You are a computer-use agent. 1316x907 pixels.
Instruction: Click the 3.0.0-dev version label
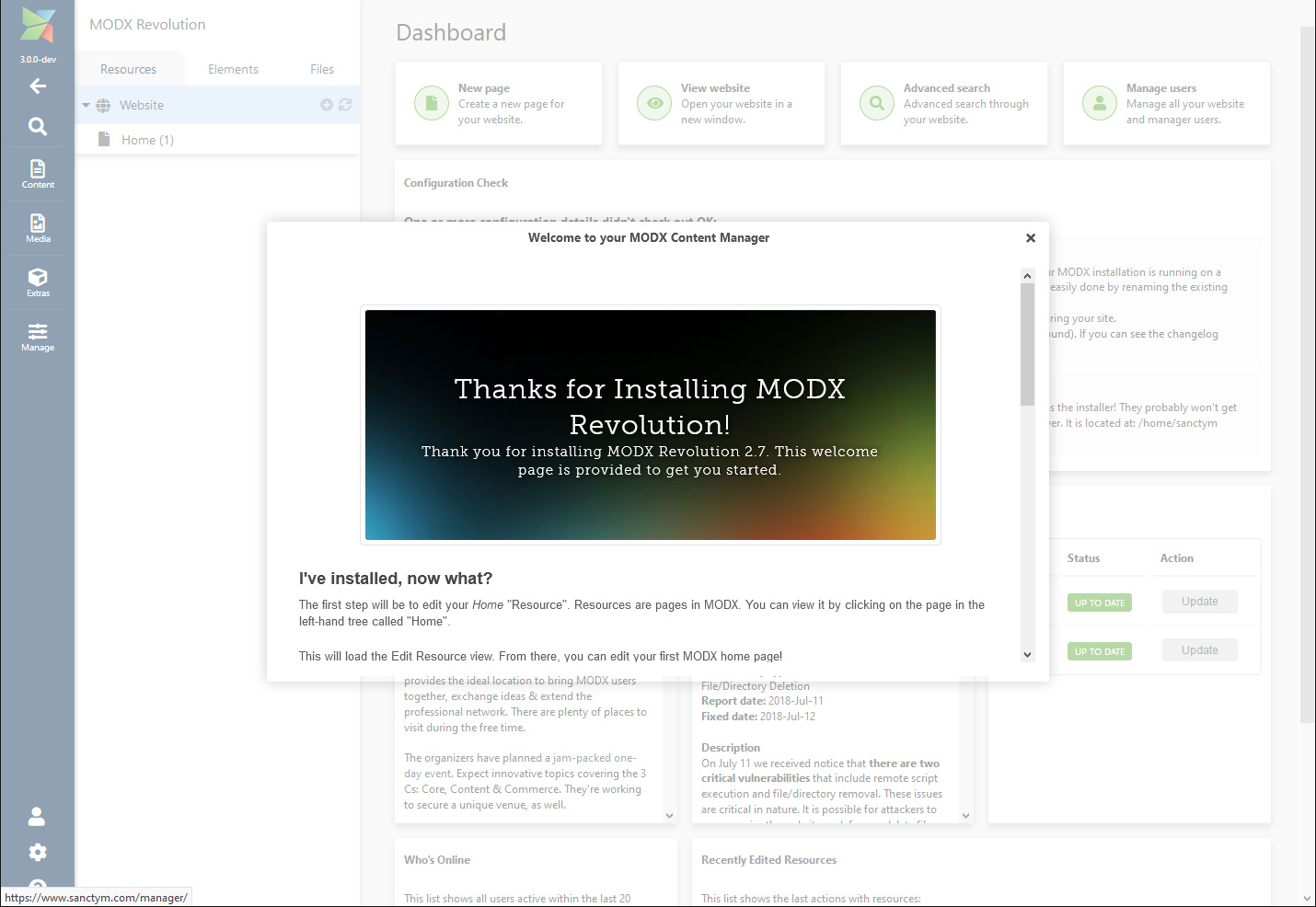click(38, 60)
